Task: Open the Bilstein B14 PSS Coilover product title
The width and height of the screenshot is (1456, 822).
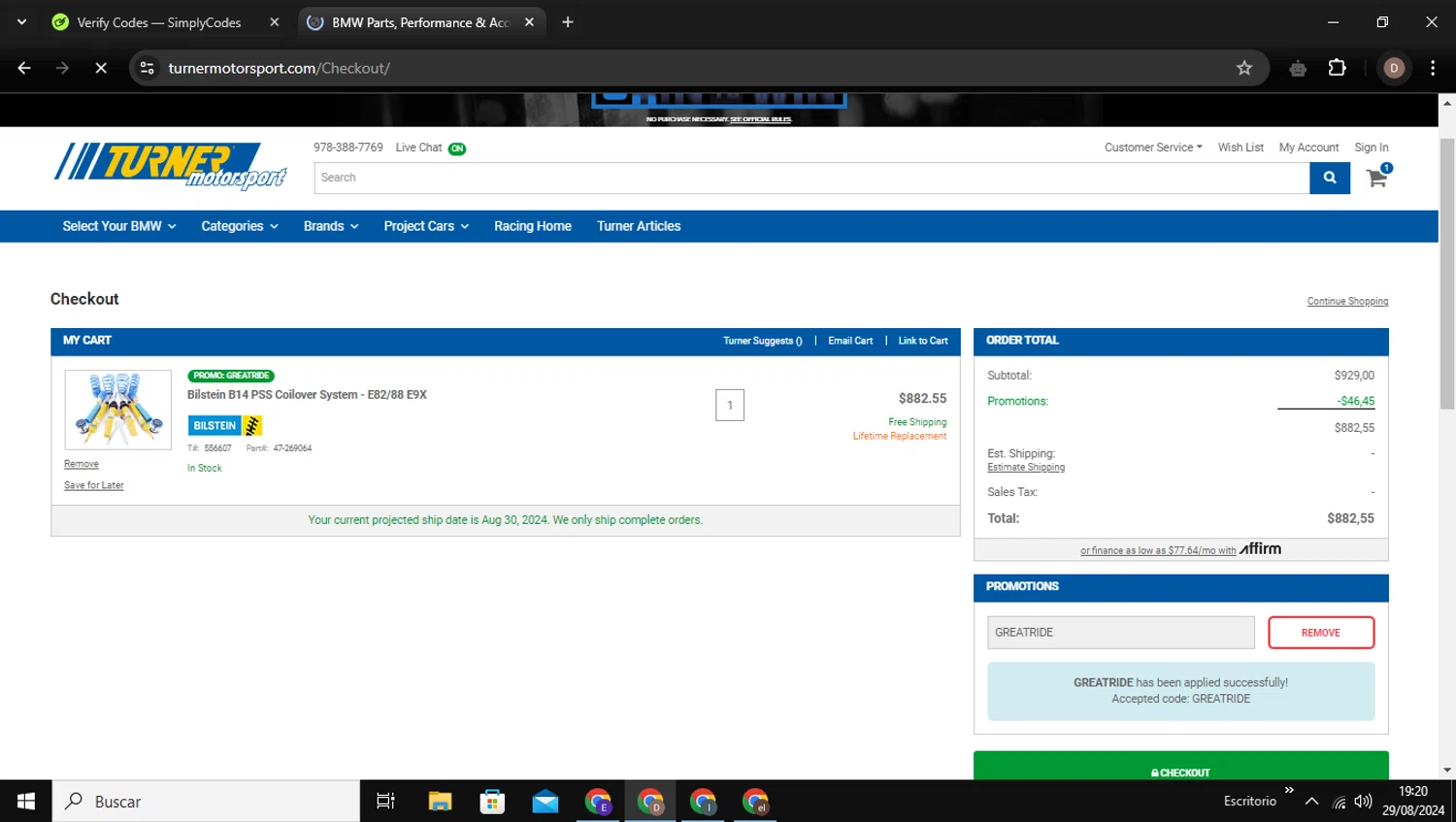Action: [x=307, y=395]
